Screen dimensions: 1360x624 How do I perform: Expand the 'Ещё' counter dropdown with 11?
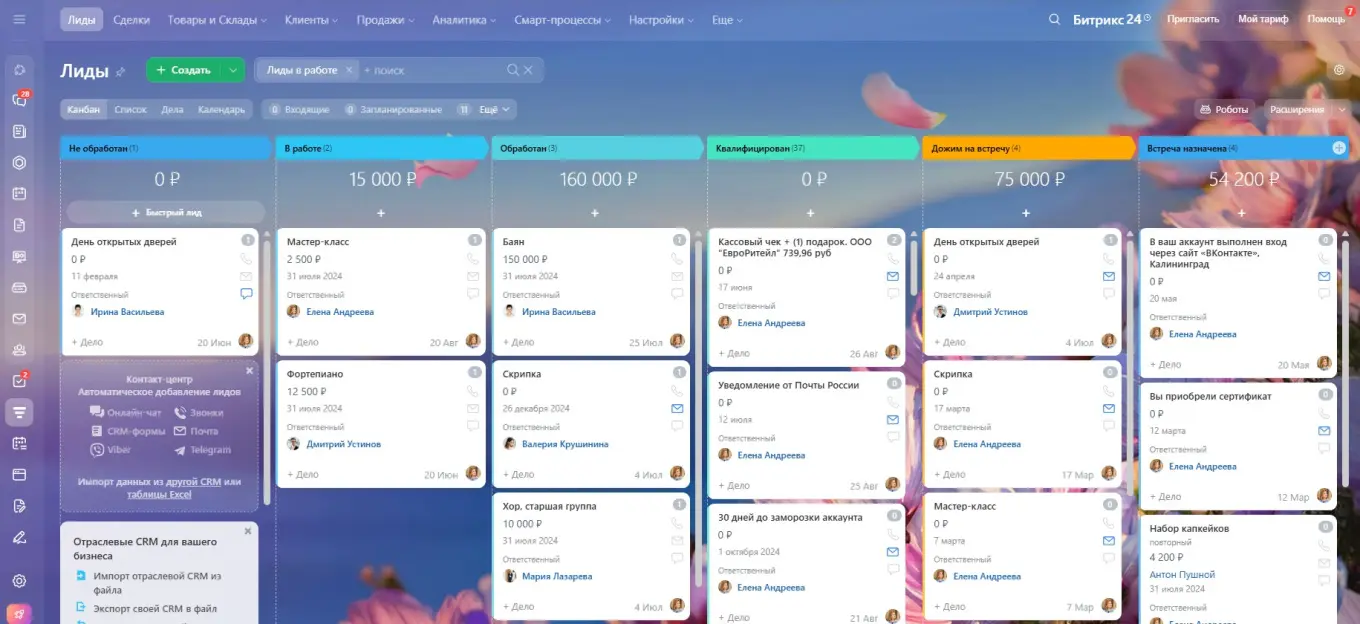[484, 109]
